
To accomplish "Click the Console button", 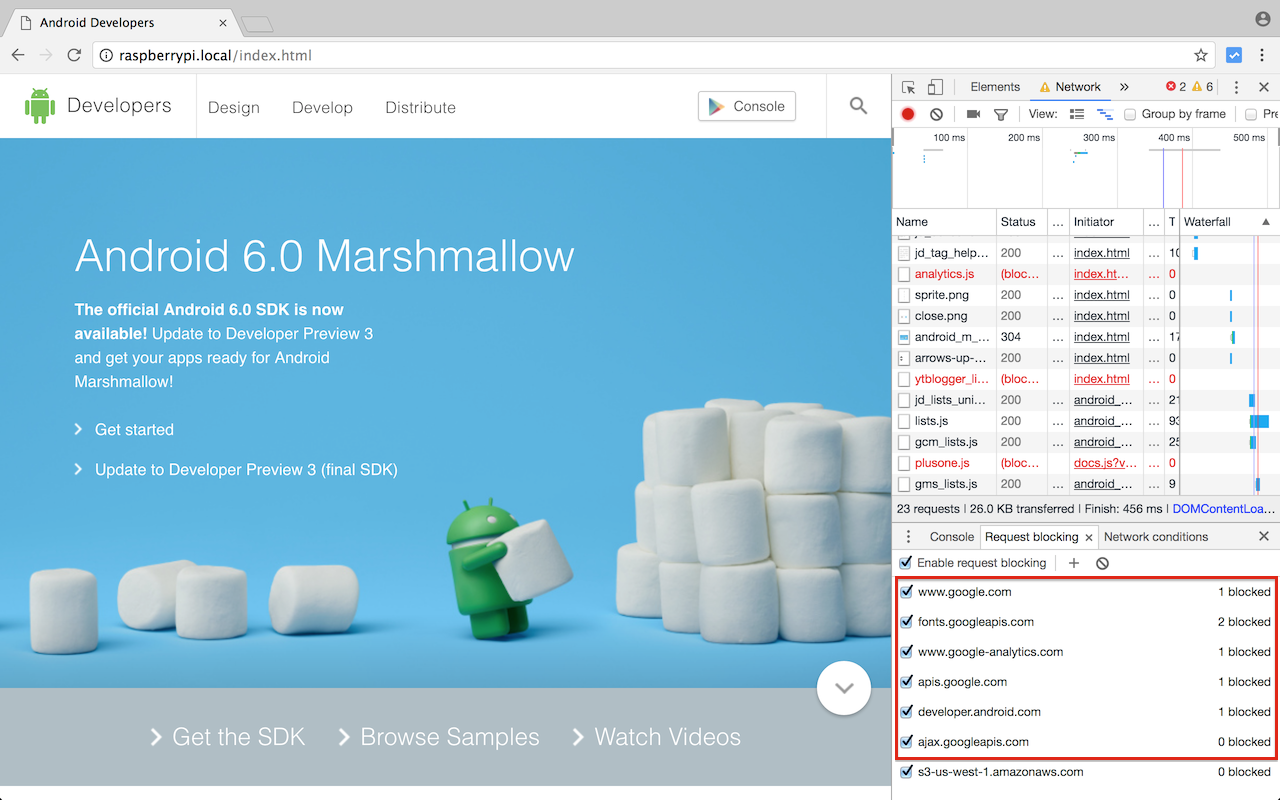I will pos(747,106).
